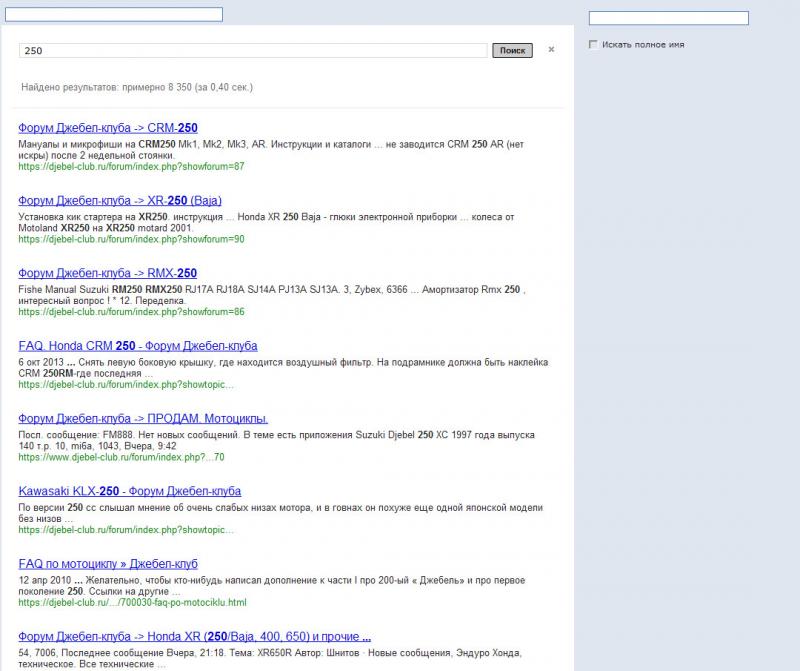Click the snippet dated 12 апр 2010
Viewport: 800px width, 671px height.
pyautogui.click(x=272, y=586)
